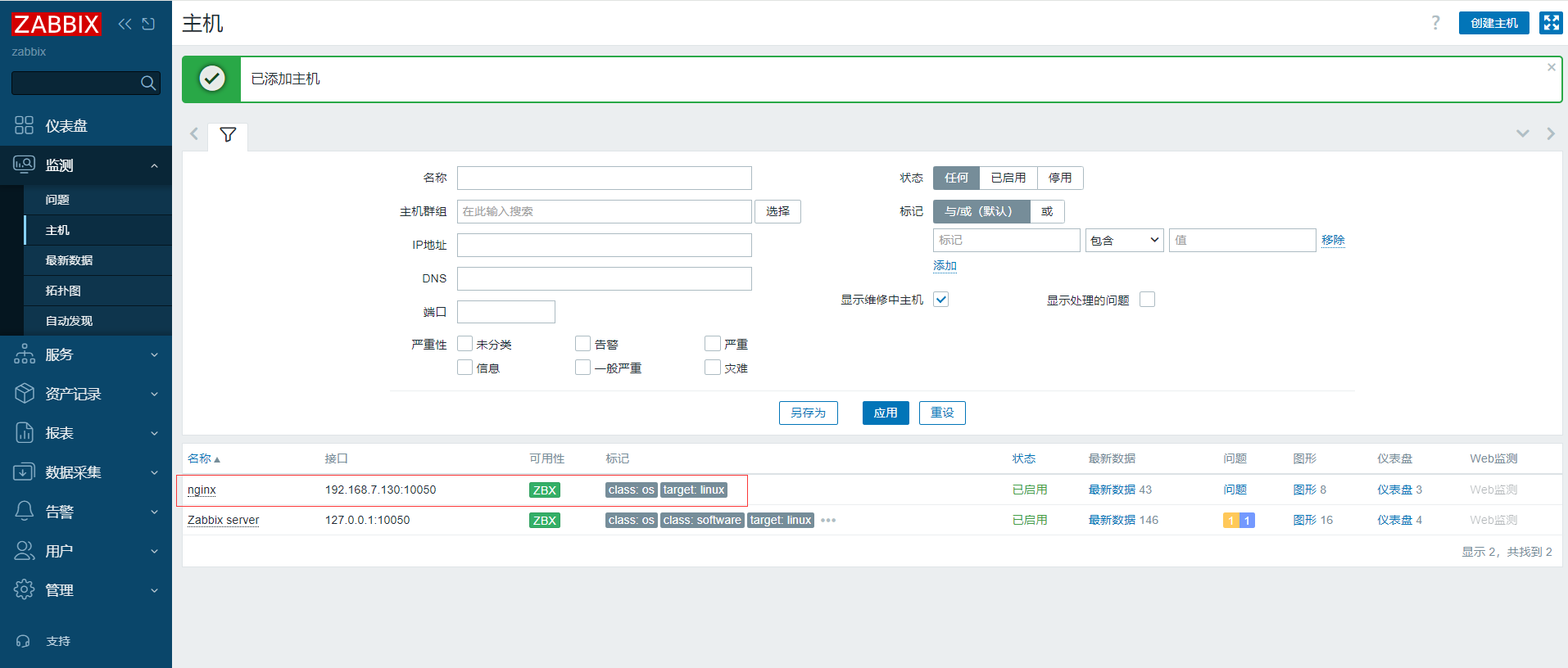Expand the 资产记录 inventory menu
1568x668 pixels.
click(86, 395)
